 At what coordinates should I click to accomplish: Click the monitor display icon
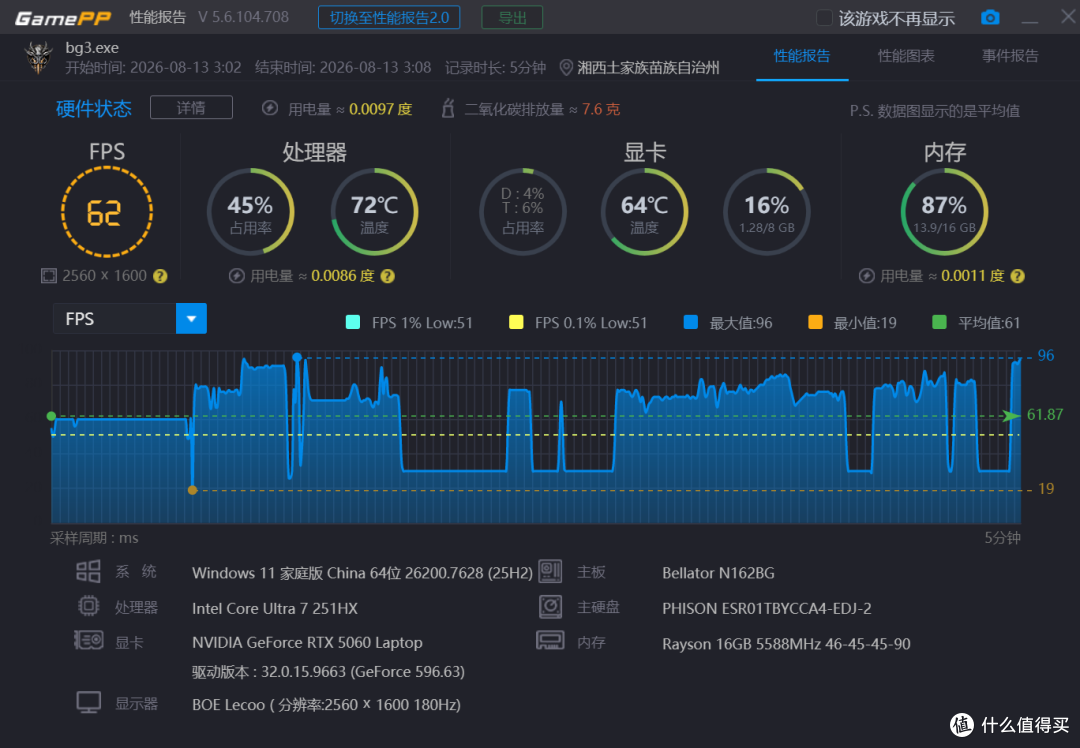[89, 703]
